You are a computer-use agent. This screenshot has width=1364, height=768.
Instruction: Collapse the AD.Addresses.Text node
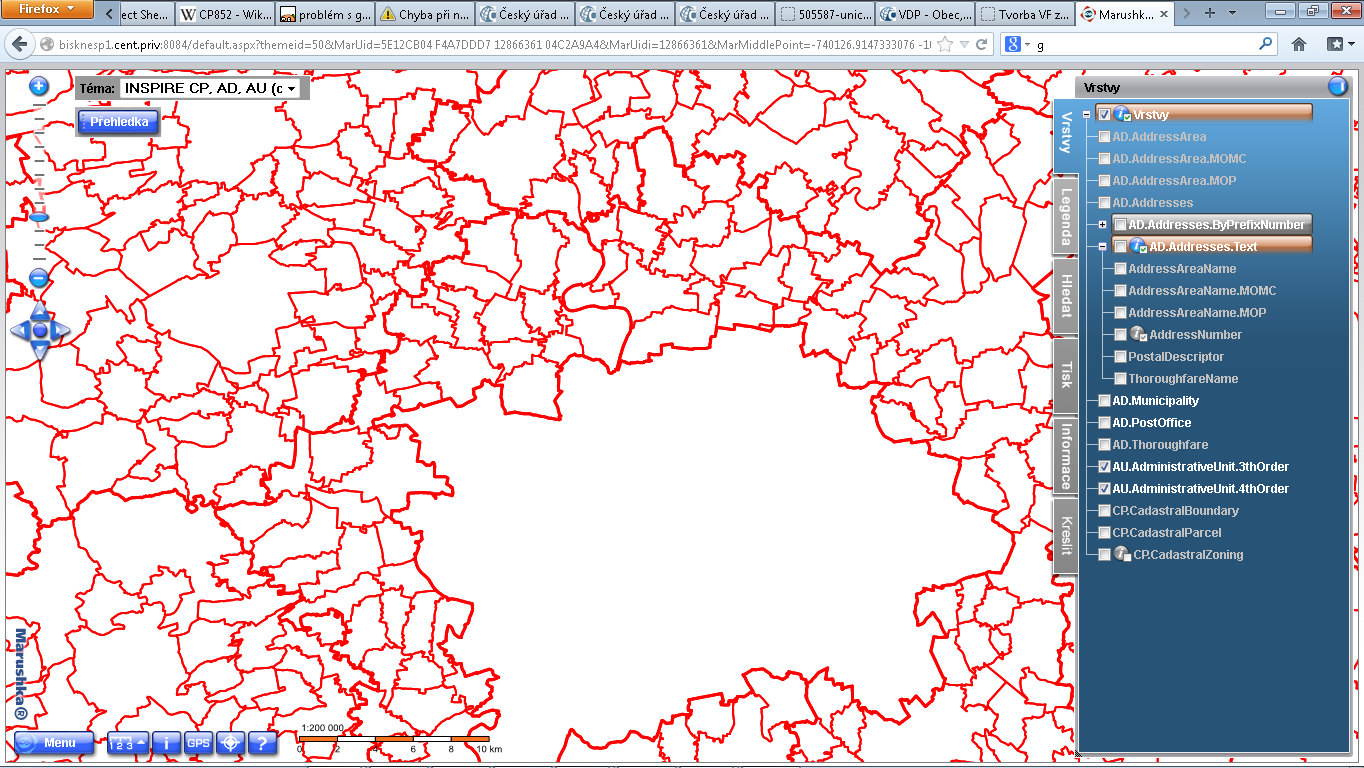[x=1102, y=247]
